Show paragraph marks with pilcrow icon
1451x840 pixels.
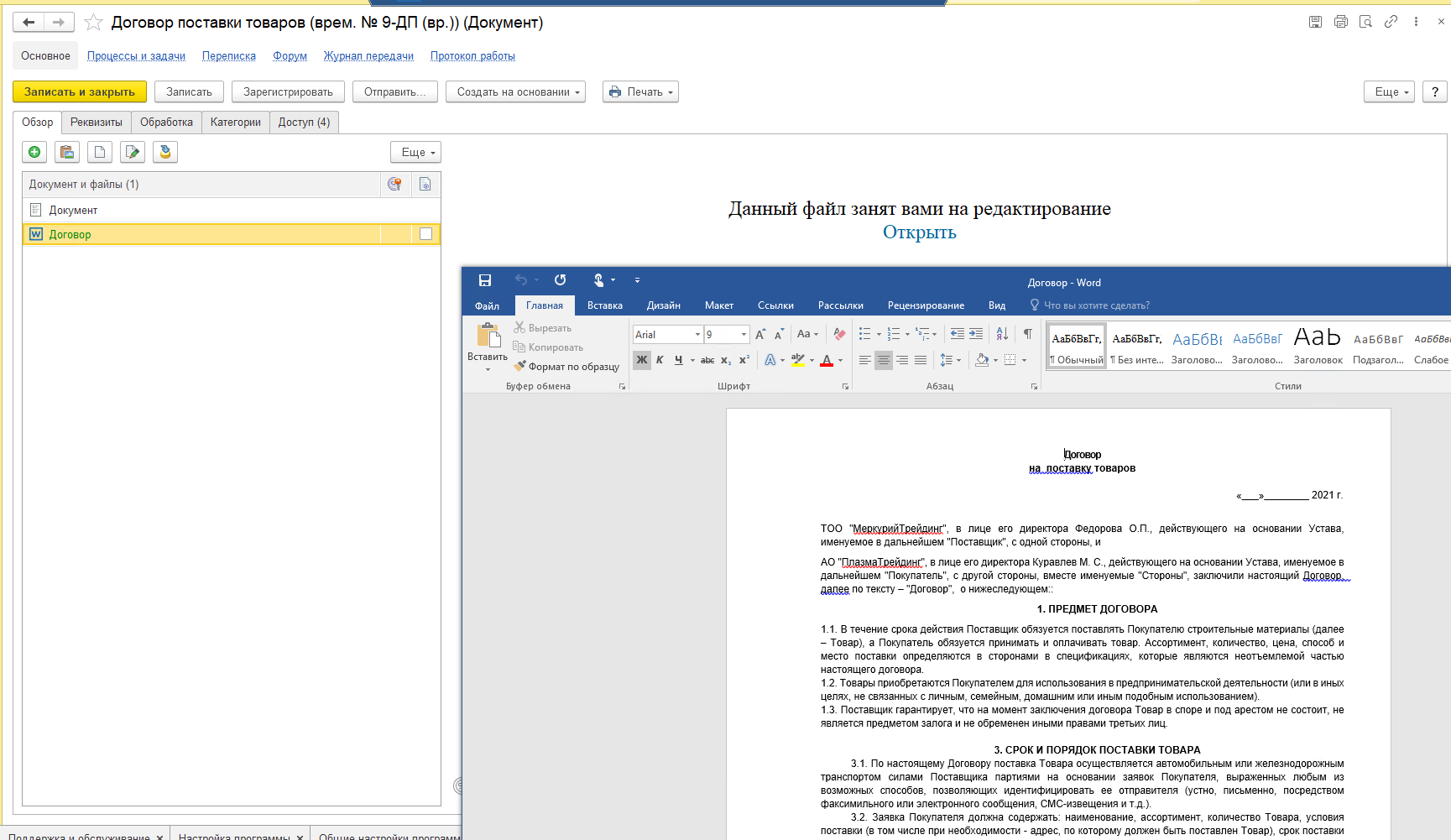pyautogui.click(x=1028, y=334)
